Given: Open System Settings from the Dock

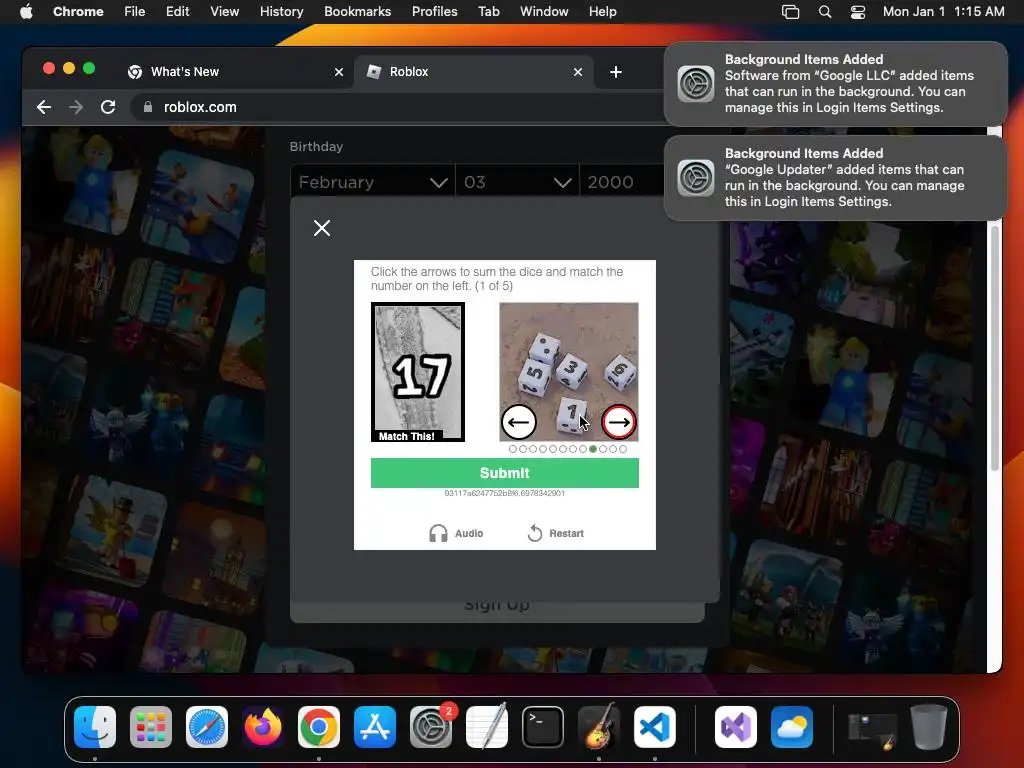Looking at the screenshot, I should [x=431, y=727].
